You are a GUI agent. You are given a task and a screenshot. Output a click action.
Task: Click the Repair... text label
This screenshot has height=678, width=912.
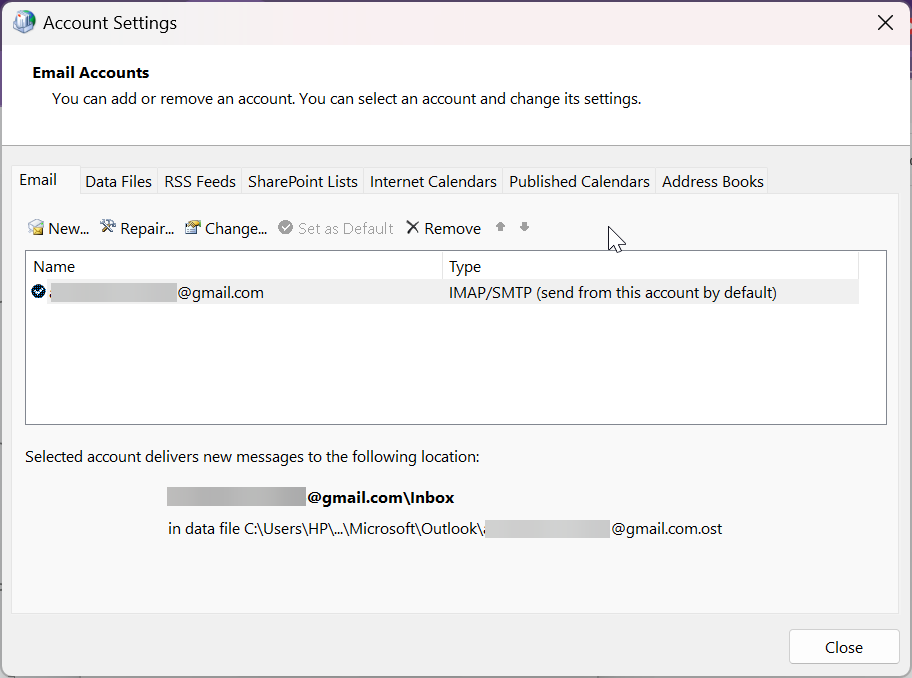pyautogui.click(x=147, y=229)
